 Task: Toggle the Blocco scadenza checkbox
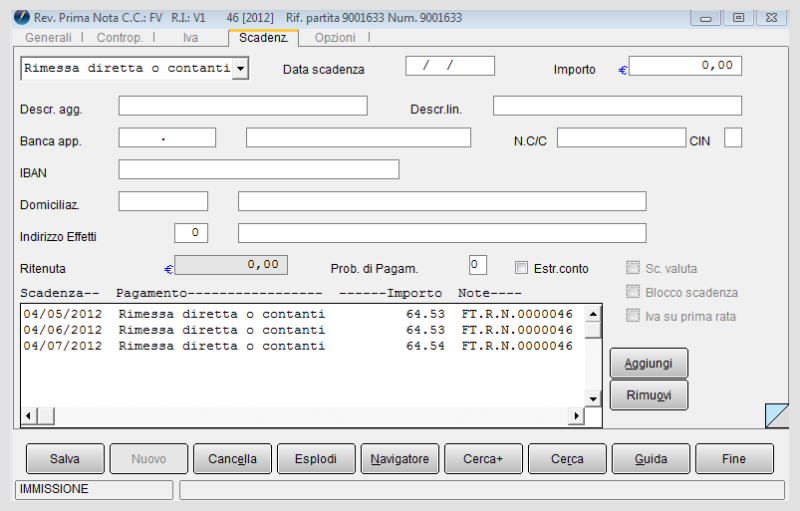tap(633, 292)
